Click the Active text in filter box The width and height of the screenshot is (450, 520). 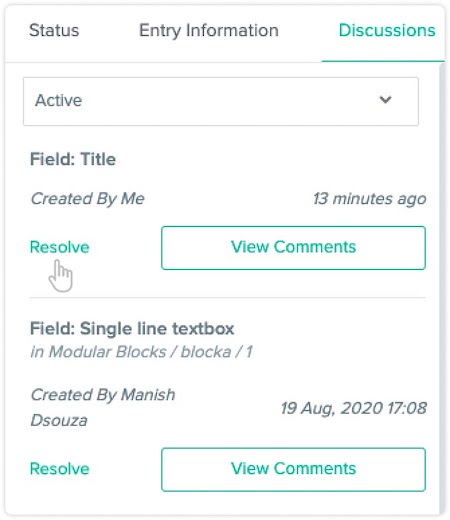[58, 101]
